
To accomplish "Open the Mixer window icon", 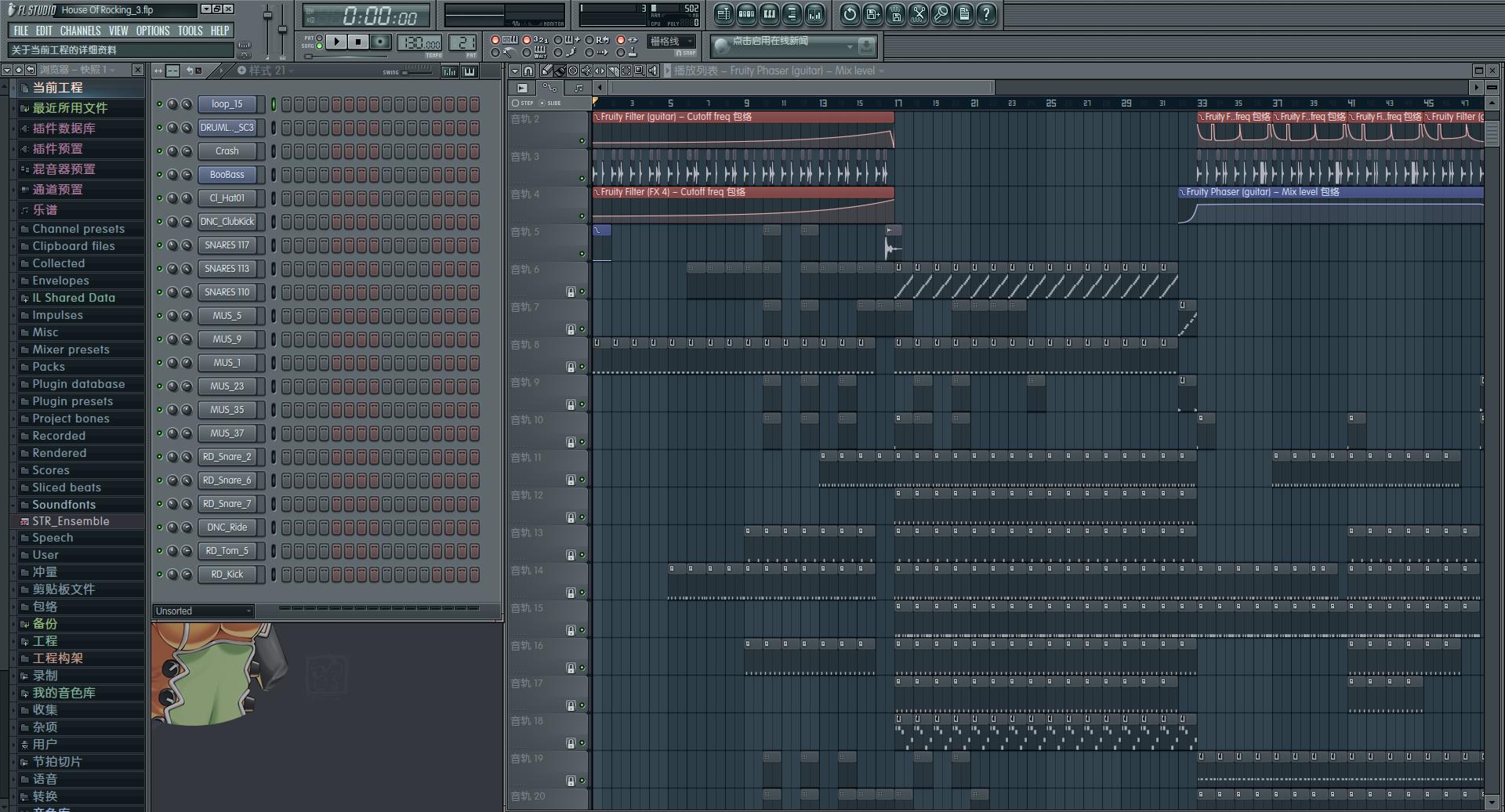I will pos(814,13).
